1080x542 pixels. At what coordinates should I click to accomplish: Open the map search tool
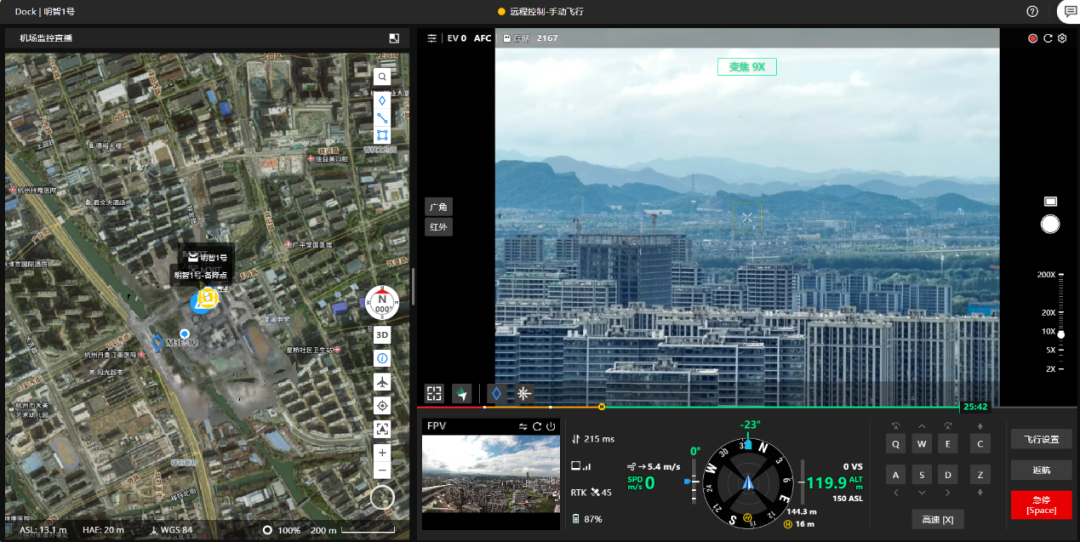tap(382, 76)
